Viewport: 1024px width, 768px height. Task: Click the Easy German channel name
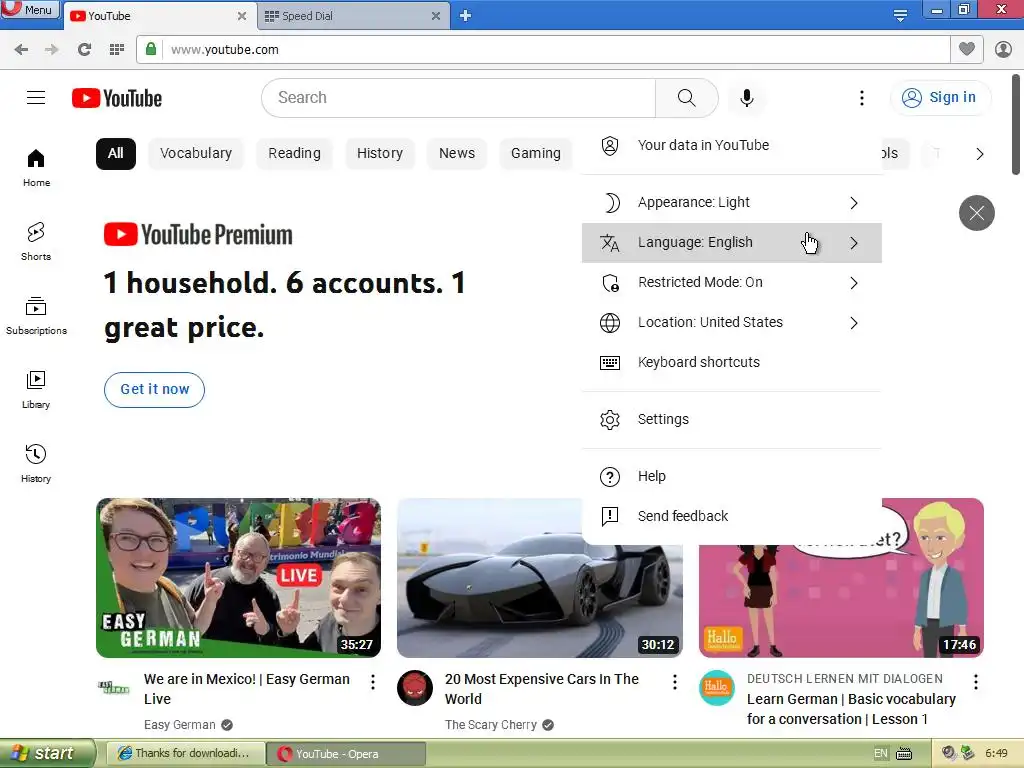tap(180, 725)
